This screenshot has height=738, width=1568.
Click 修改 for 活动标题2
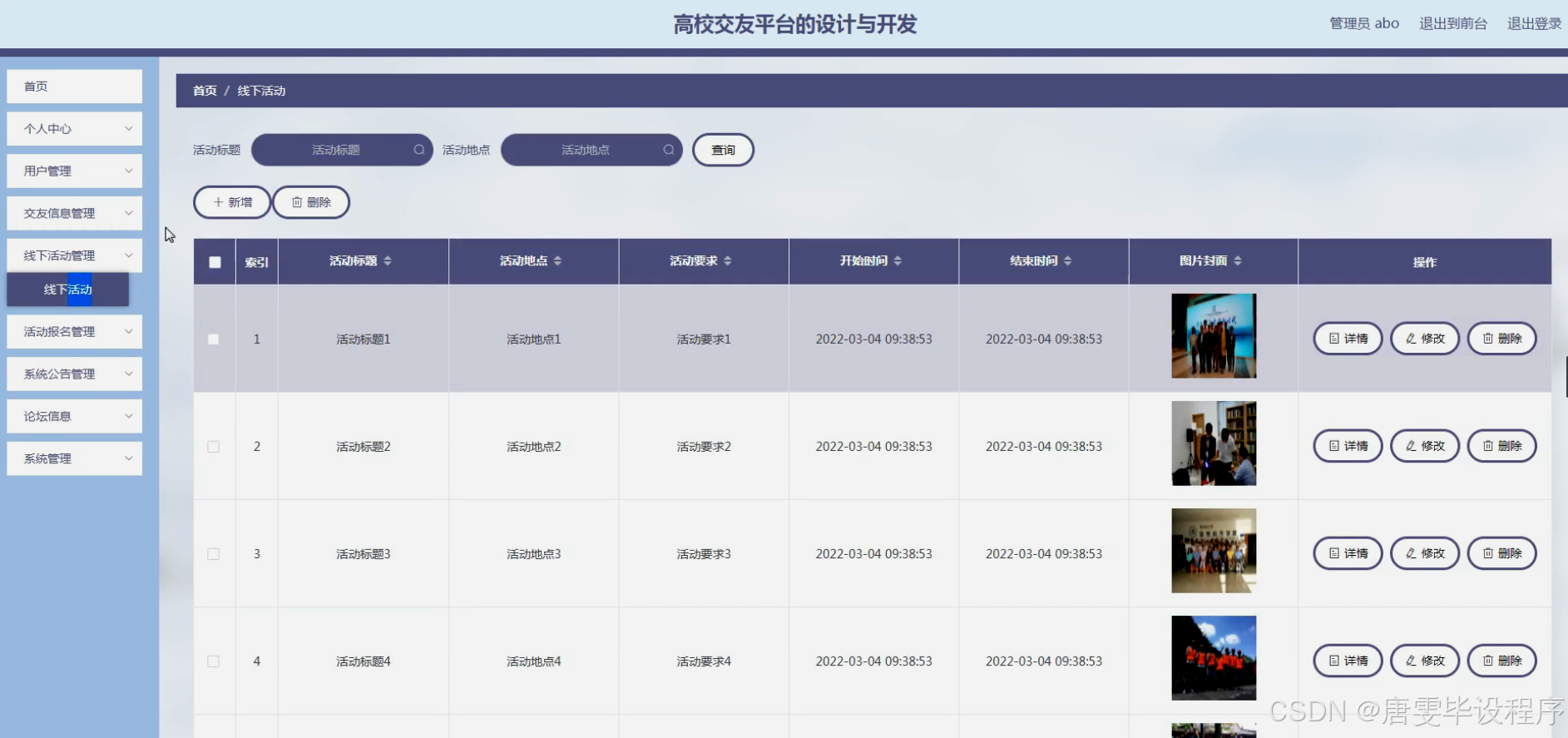point(1425,446)
